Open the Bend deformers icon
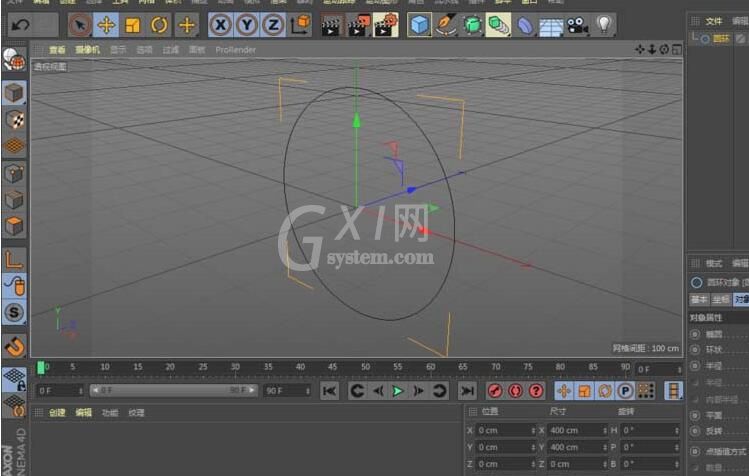The height and width of the screenshot is (476, 749). coord(524,25)
